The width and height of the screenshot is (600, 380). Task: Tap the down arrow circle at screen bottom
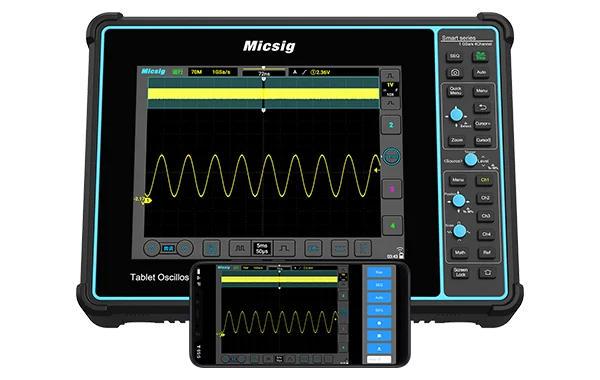tap(185, 249)
